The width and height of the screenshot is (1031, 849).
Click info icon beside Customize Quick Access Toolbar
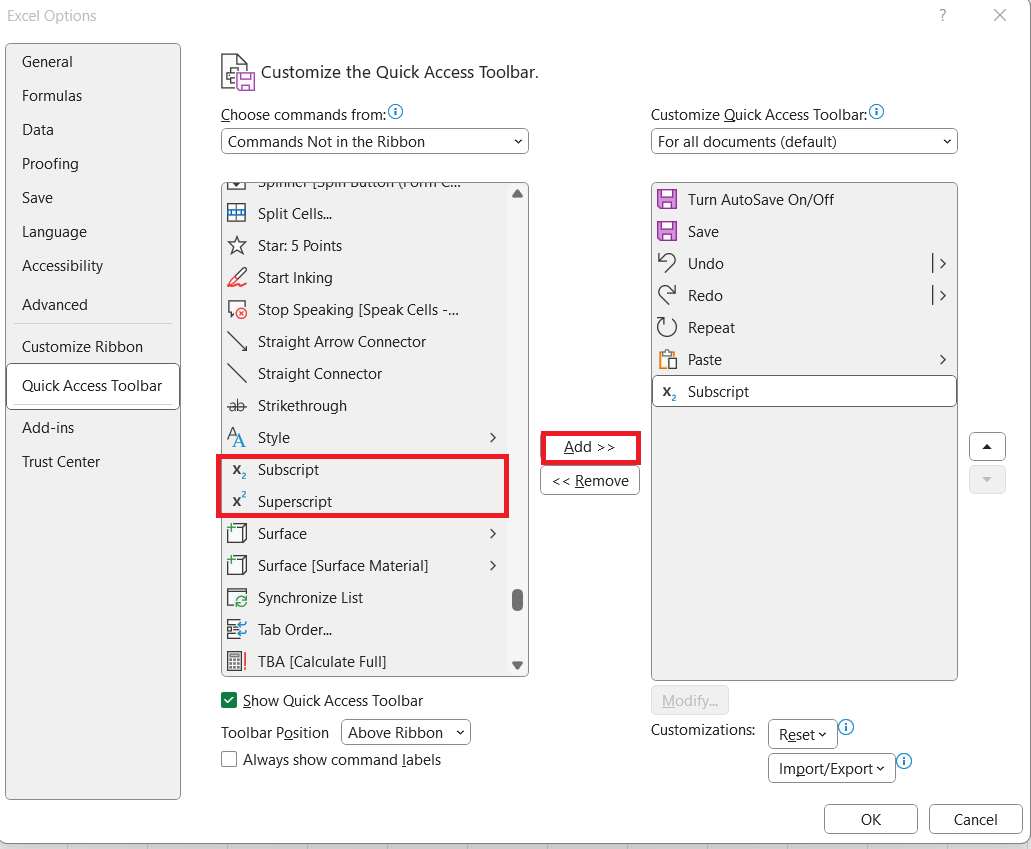876,112
